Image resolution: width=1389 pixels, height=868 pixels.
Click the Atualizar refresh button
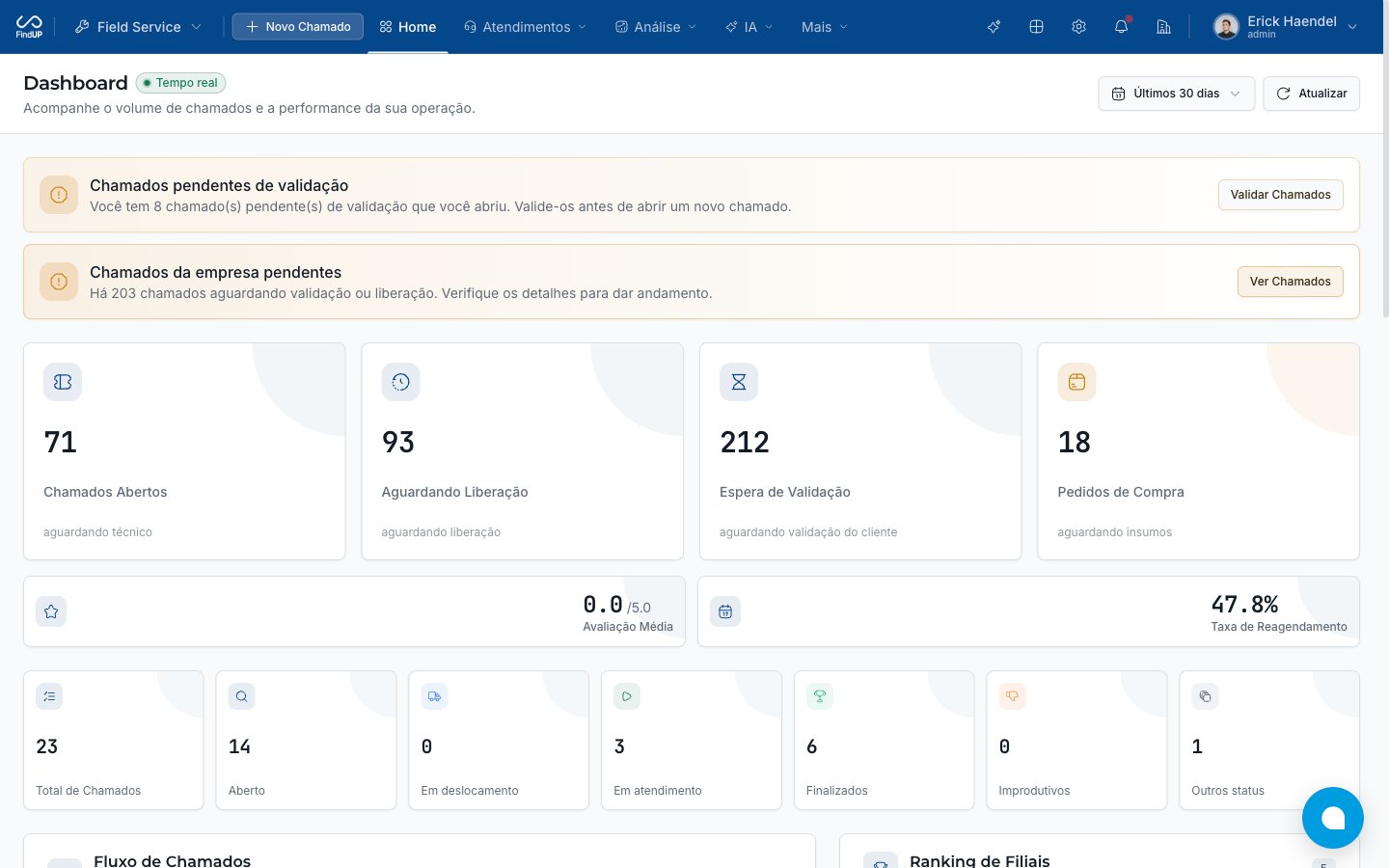pyautogui.click(x=1311, y=94)
